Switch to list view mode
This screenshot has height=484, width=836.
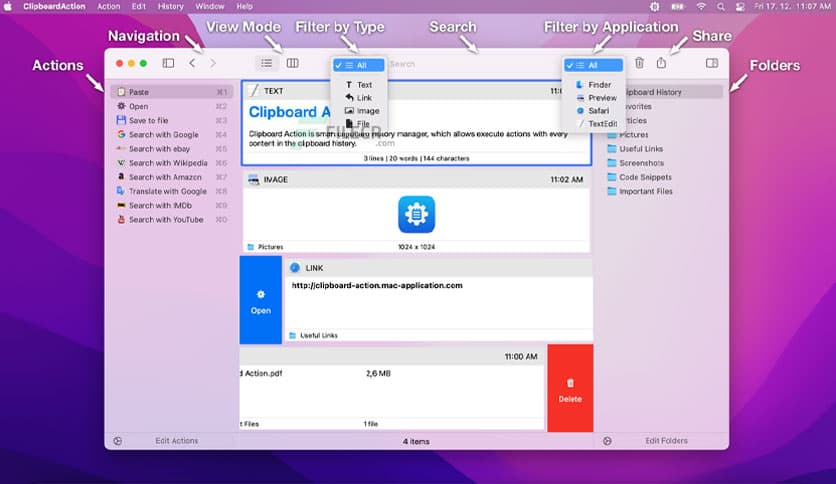pyautogui.click(x=267, y=63)
